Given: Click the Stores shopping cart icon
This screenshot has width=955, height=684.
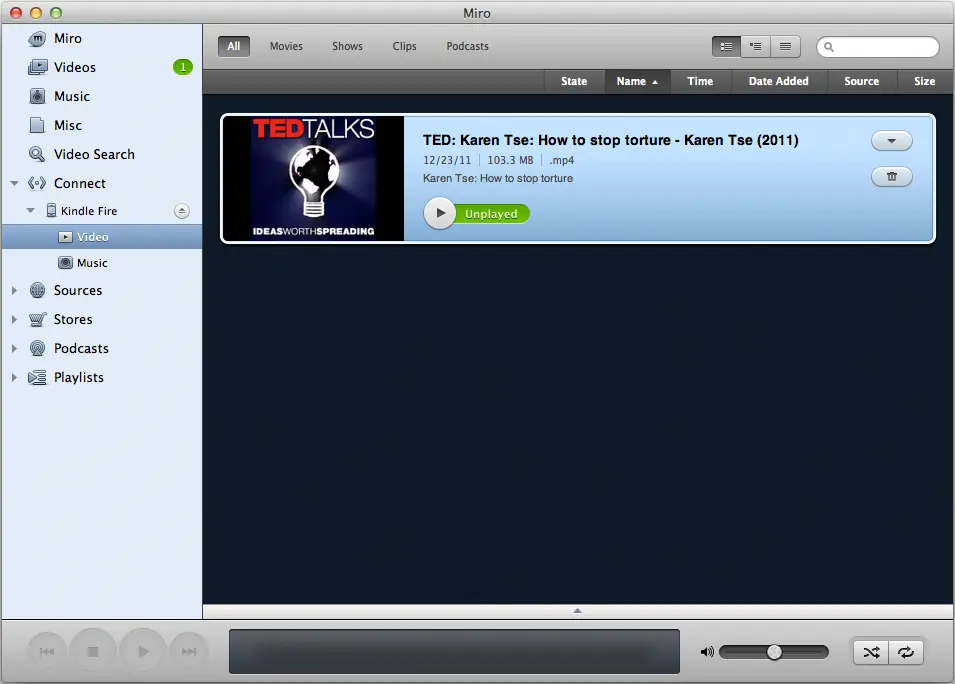Looking at the screenshot, I should pos(37,319).
